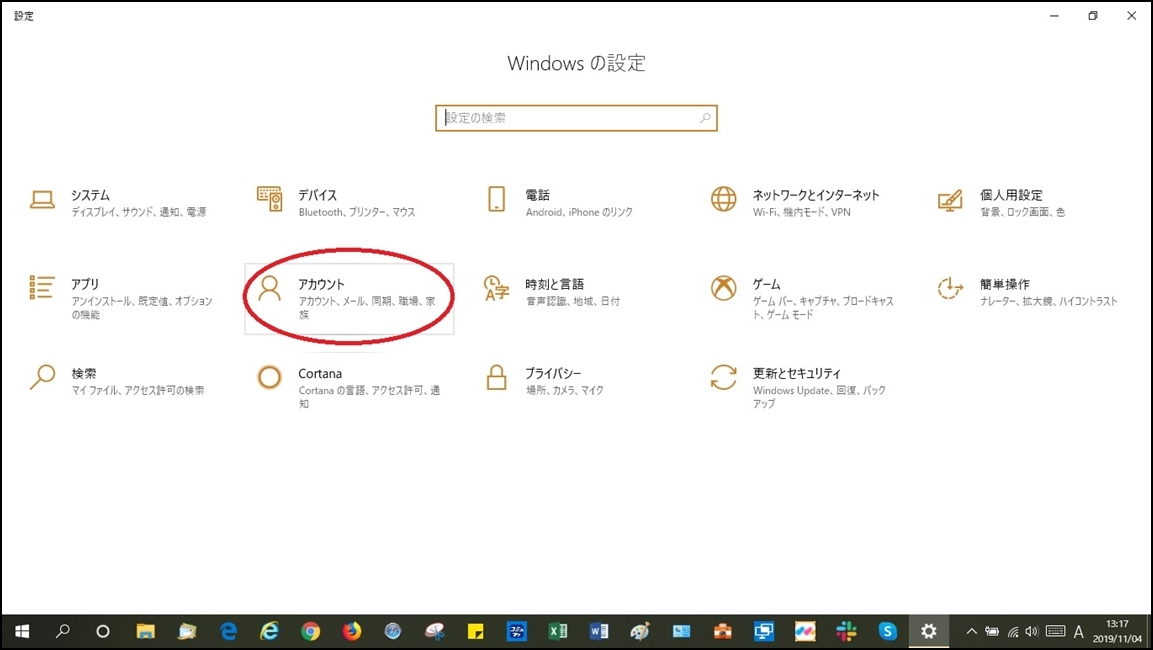Screen dimensions: 1153x650
Task: Launch Slack from the taskbar
Action: click(x=846, y=631)
